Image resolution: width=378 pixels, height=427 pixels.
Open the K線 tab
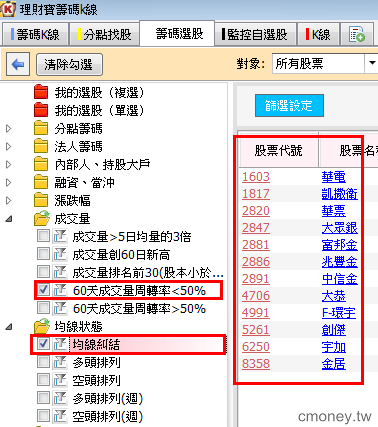pyautogui.click(x=318, y=34)
